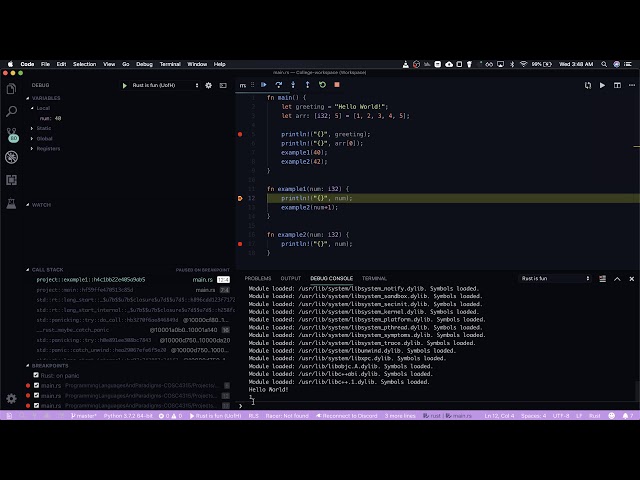Open the debug console from sidebar header

point(223,85)
